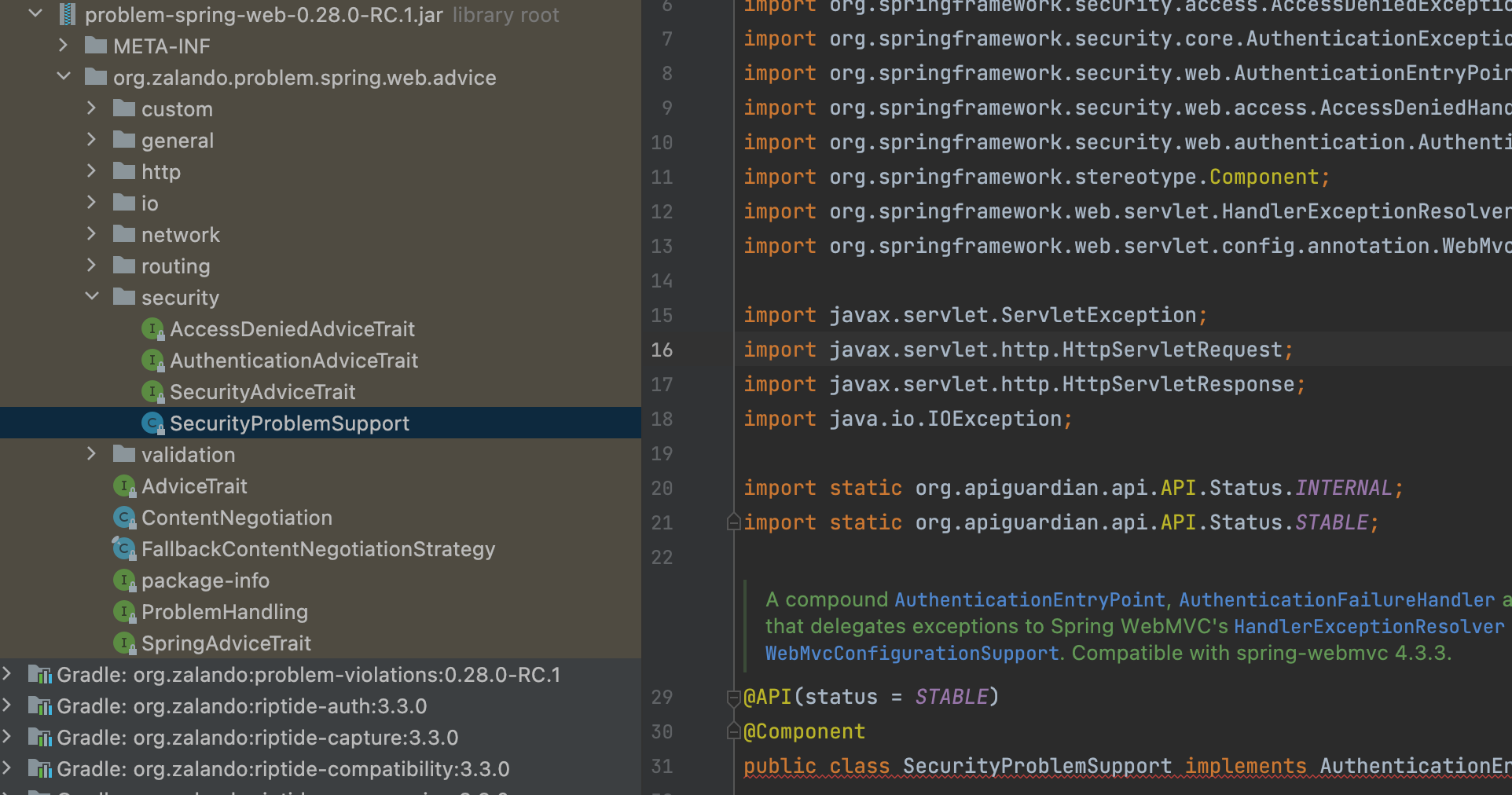This screenshot has height=795, width=1512.
Task: Click the class icon beside ContentNegotiation
Action: coord(124,517)
